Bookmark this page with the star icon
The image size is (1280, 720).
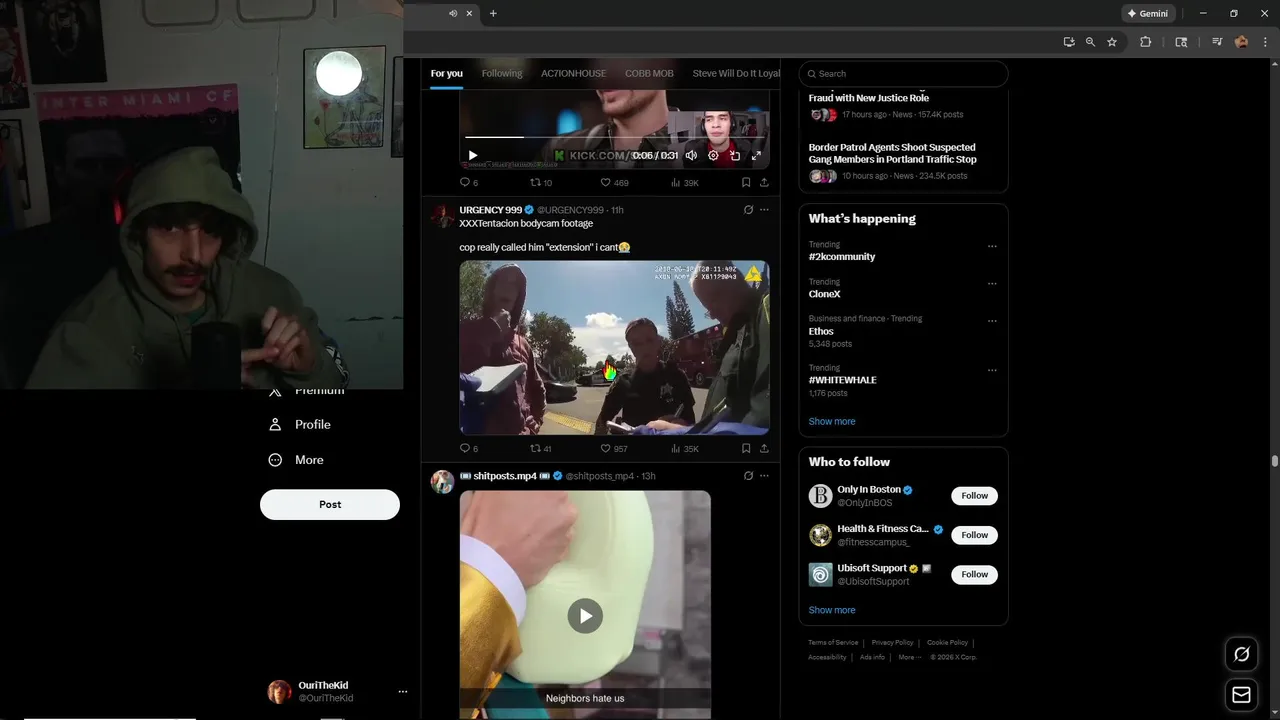click(1111, 42)
